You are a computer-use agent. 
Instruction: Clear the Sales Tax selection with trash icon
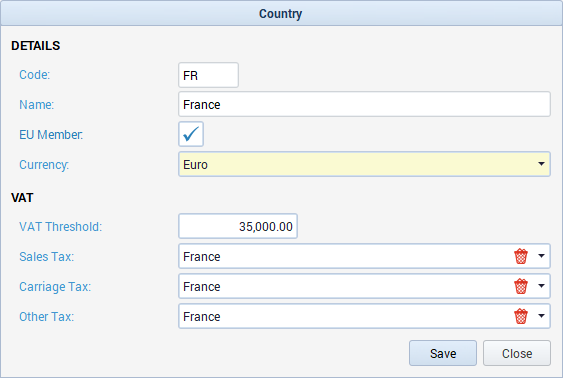click(x=521, y=256)
